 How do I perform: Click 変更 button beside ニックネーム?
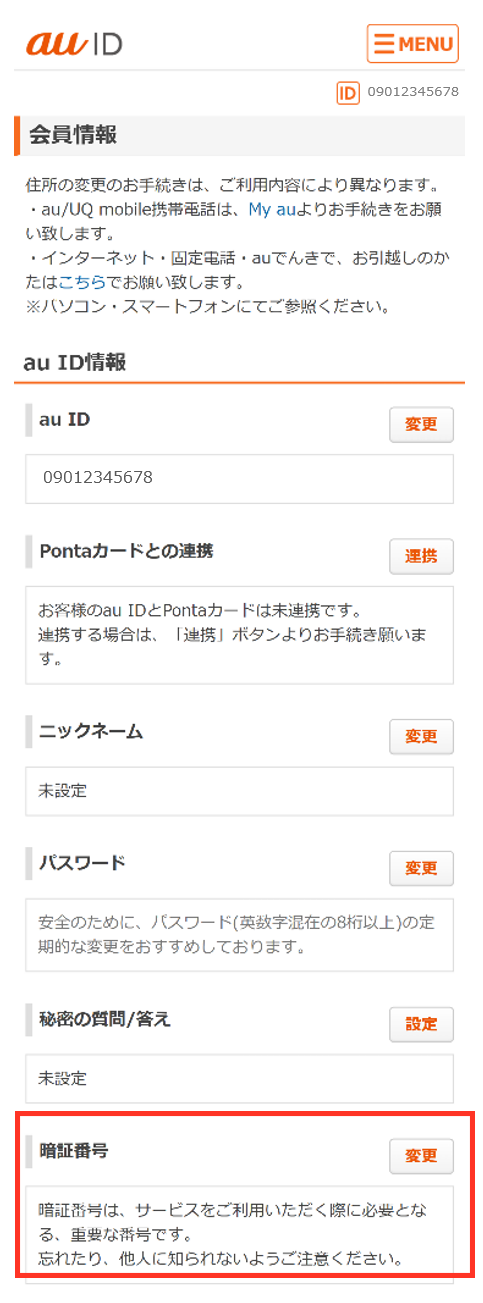pyautogui.click(x=421, y=736)
